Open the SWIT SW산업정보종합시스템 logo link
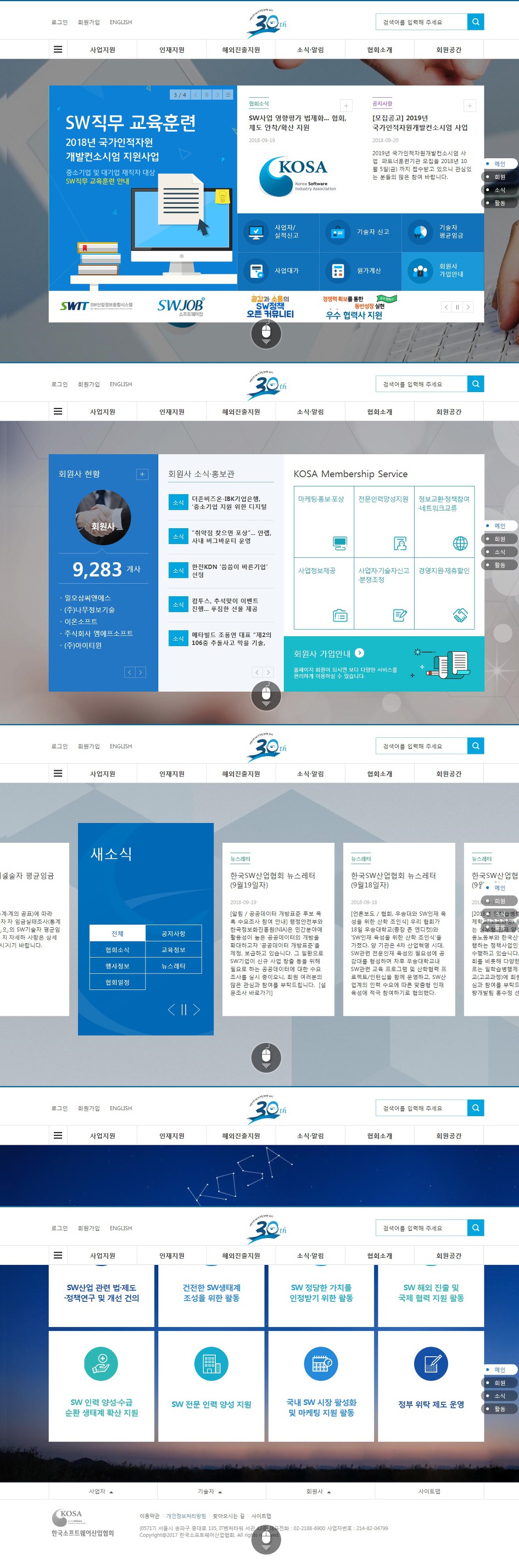519x1568 pixels. (96, 306)
